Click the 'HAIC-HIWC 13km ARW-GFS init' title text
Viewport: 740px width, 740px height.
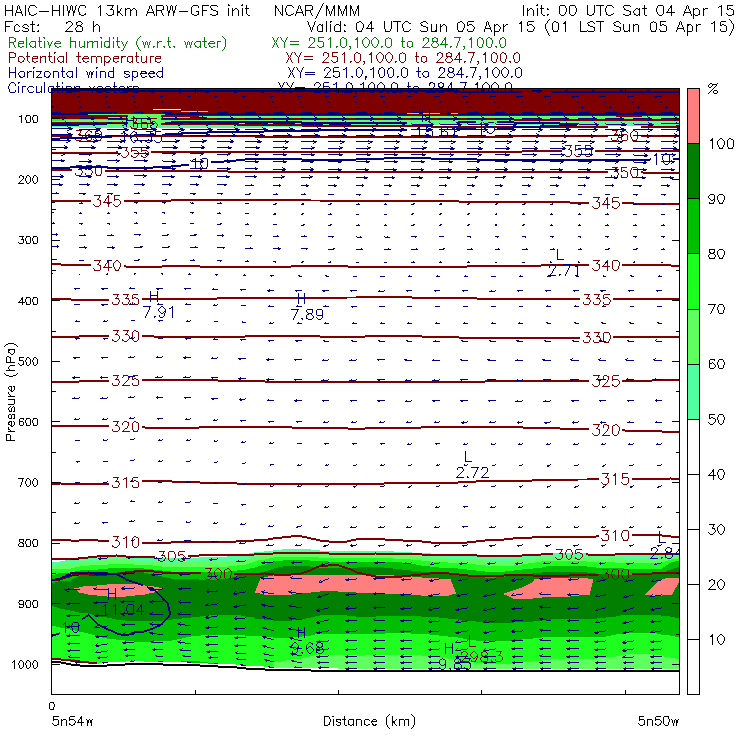click(127, 10)
